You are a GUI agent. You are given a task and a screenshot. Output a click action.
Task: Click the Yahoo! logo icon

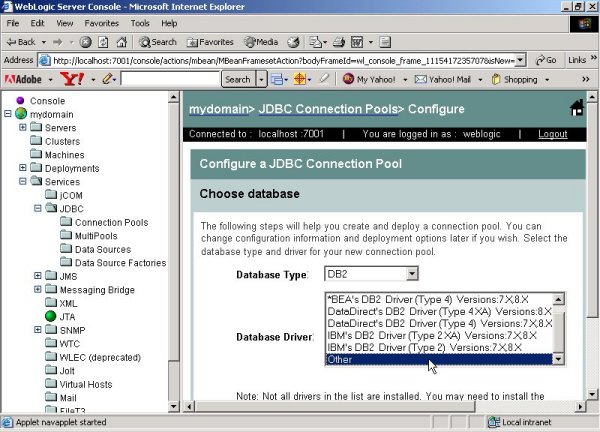point(72,79)
